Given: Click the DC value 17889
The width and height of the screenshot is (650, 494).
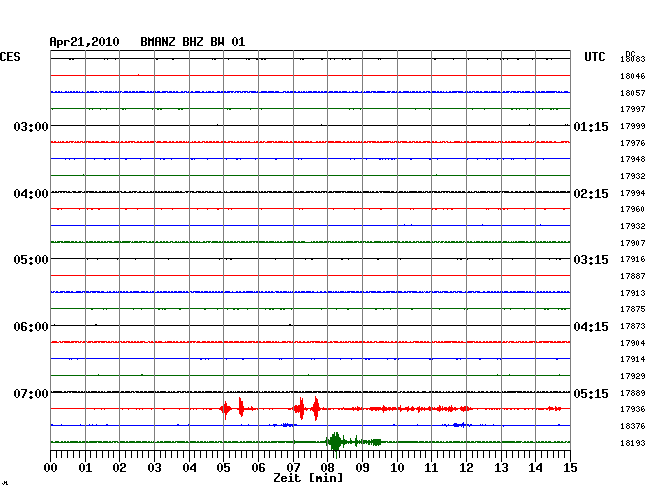Looking at the screenshot, I should (633, 393).
